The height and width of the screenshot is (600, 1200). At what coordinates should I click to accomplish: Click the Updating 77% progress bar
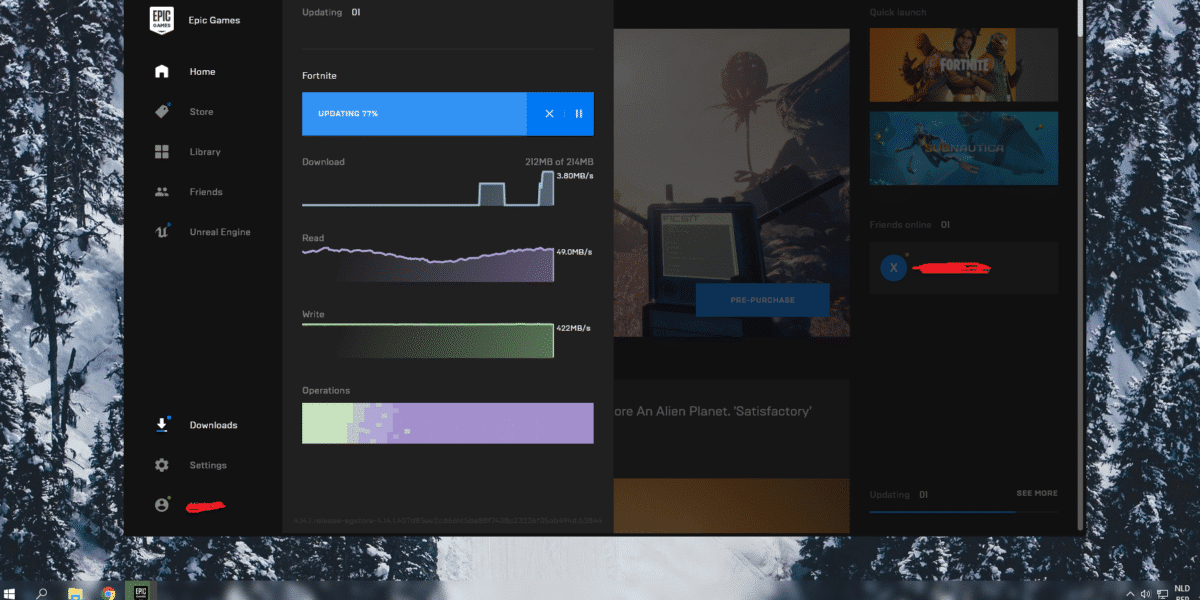(x=414, y=114)
